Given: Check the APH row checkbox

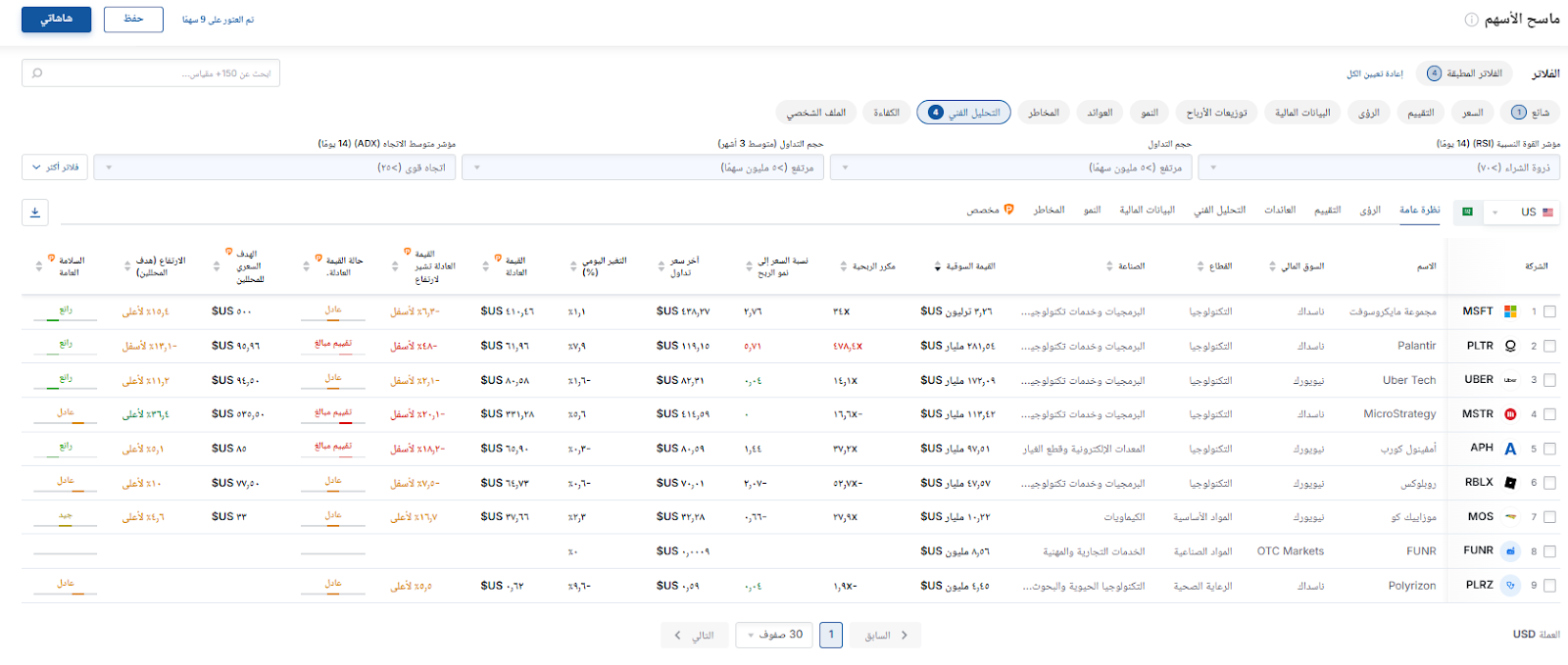Looking at the screenshot, I should (x=1549, y=449).
